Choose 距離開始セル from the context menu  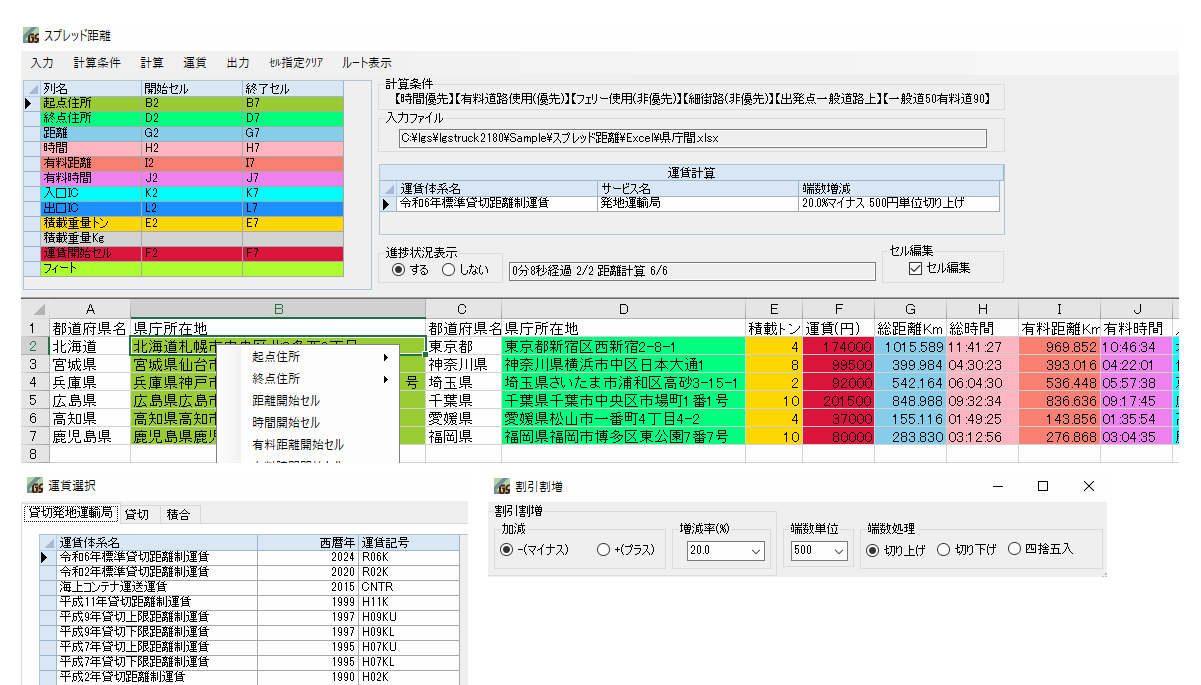point(286,401)
